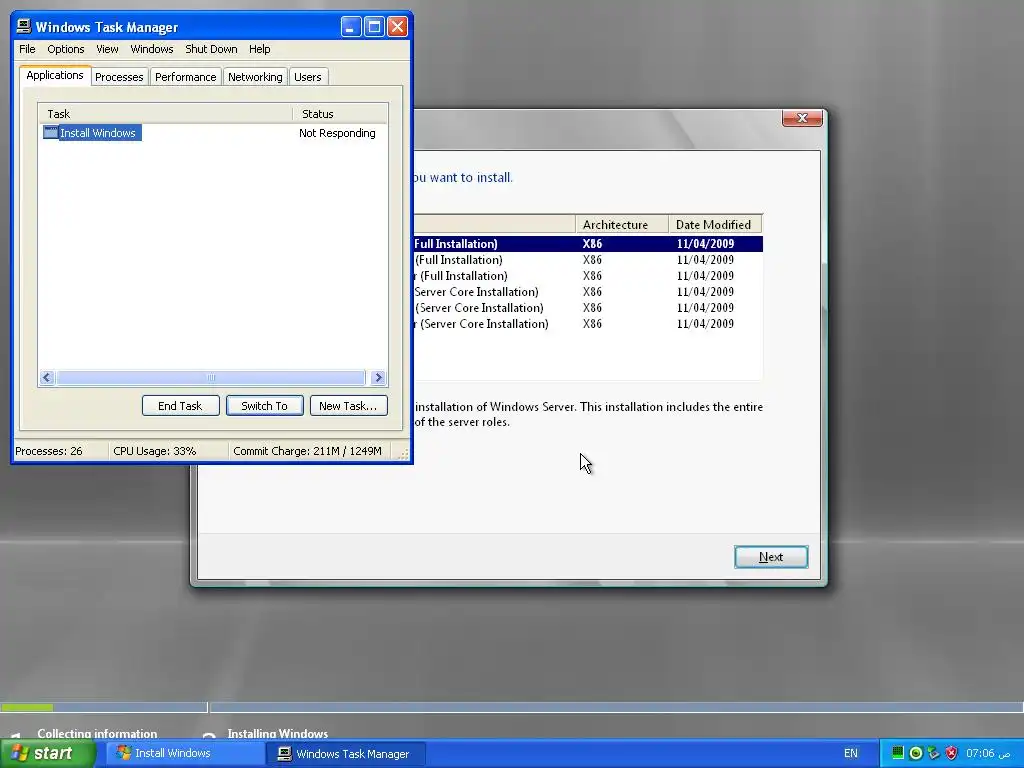Viewport: 1024px width, 768px height.
Task: Select the Install Windows task row
Action: (213, 133)
